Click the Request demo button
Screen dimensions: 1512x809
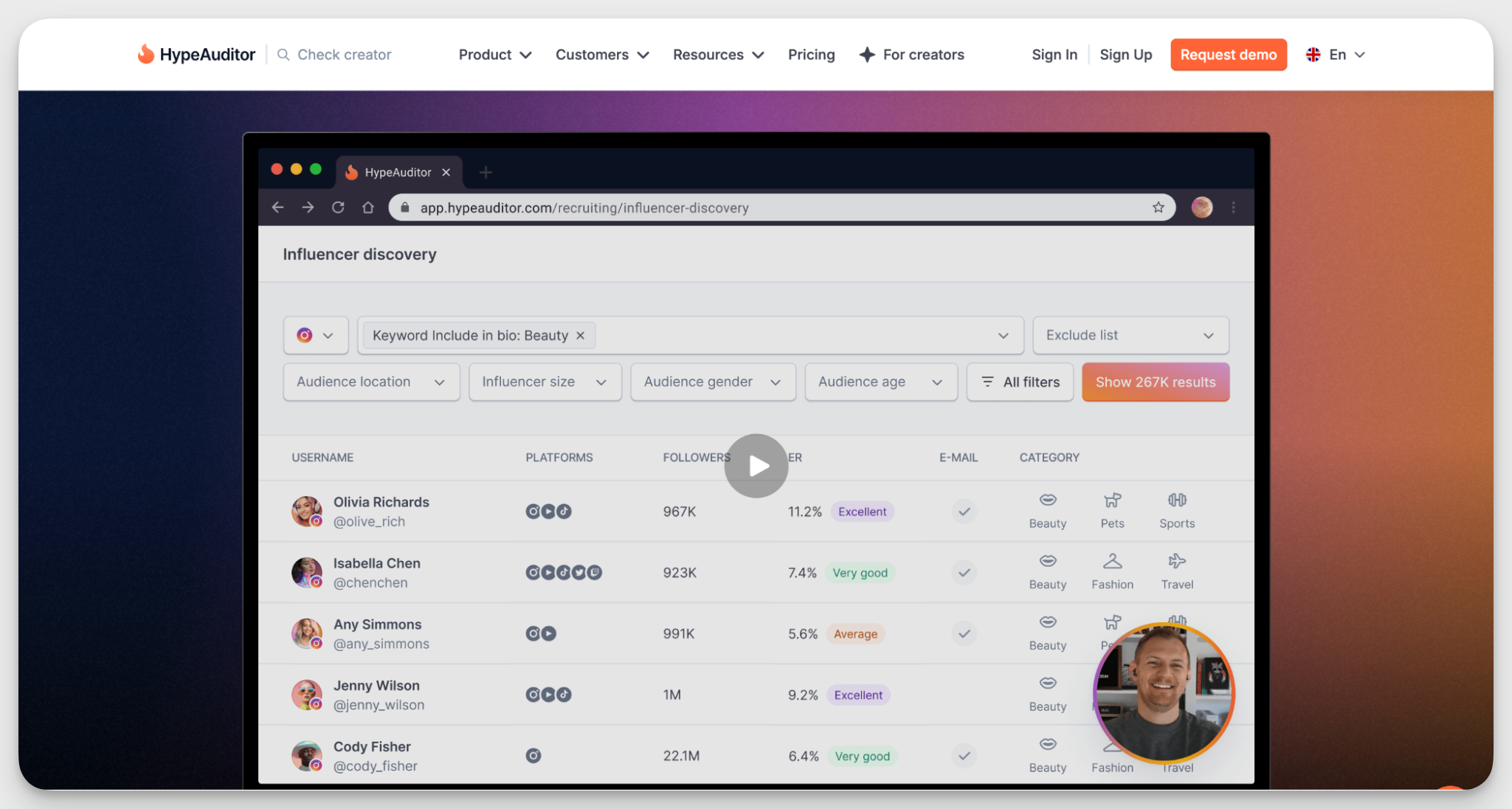(1229, 55)
